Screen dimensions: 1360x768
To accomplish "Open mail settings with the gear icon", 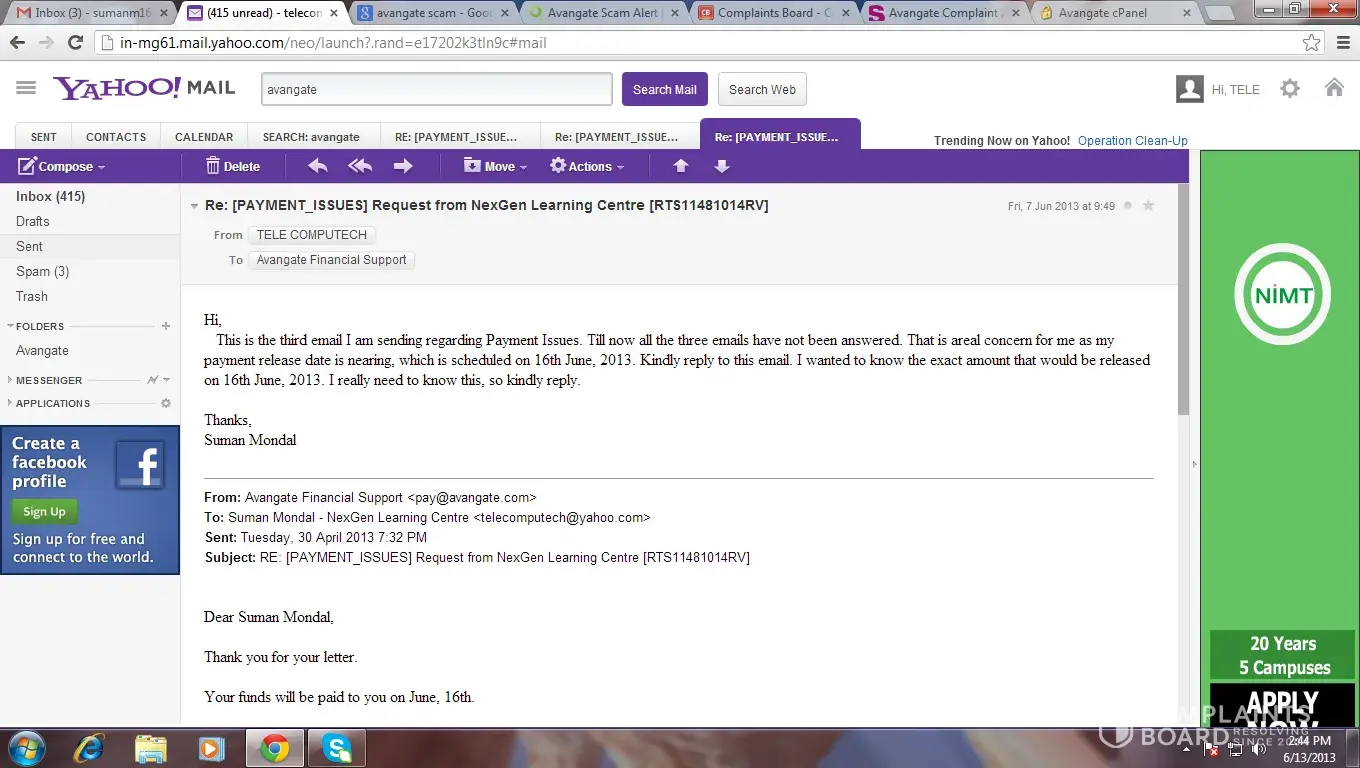I will [x=1290, y=88].
